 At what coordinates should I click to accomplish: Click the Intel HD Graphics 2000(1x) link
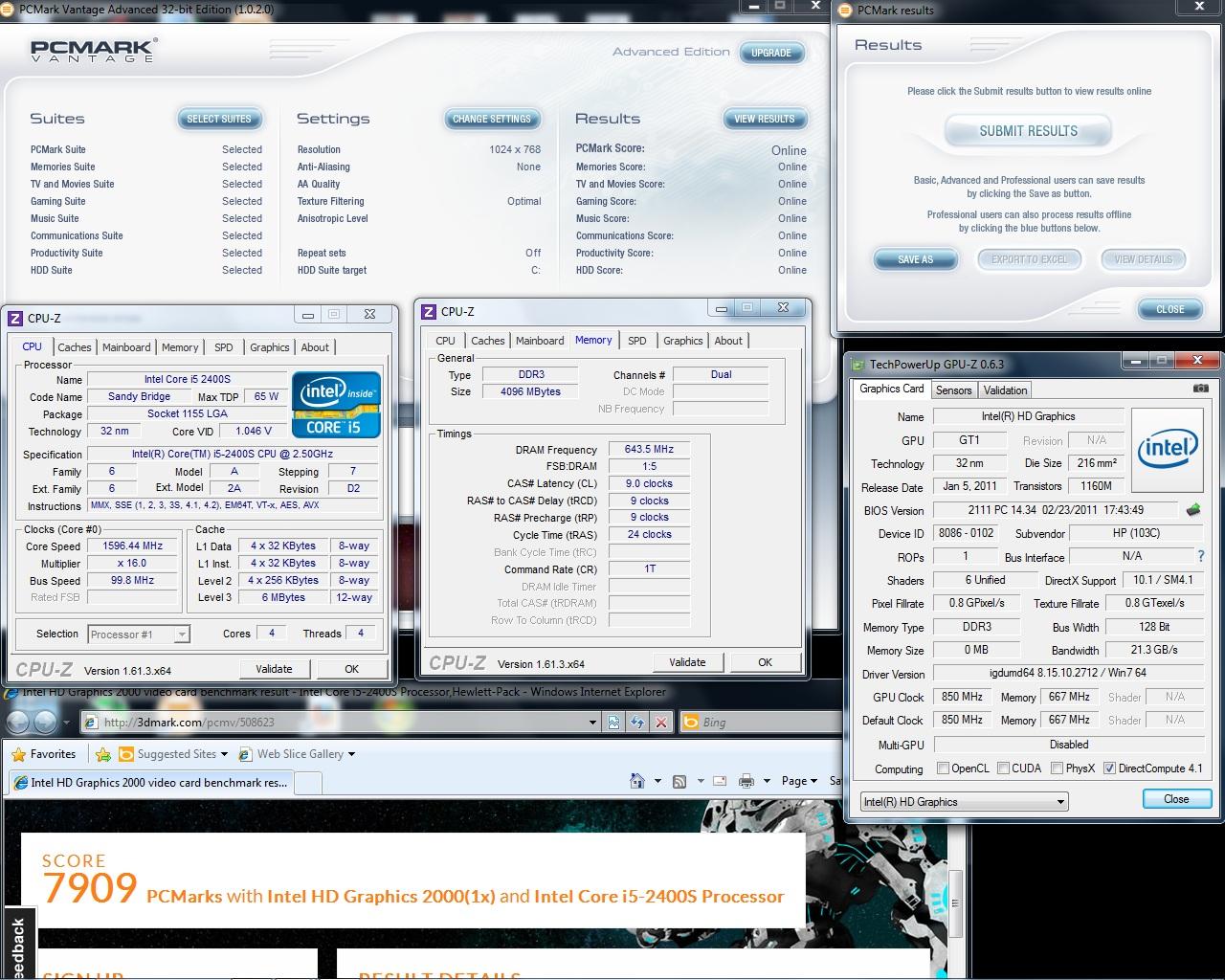[381, 897]
